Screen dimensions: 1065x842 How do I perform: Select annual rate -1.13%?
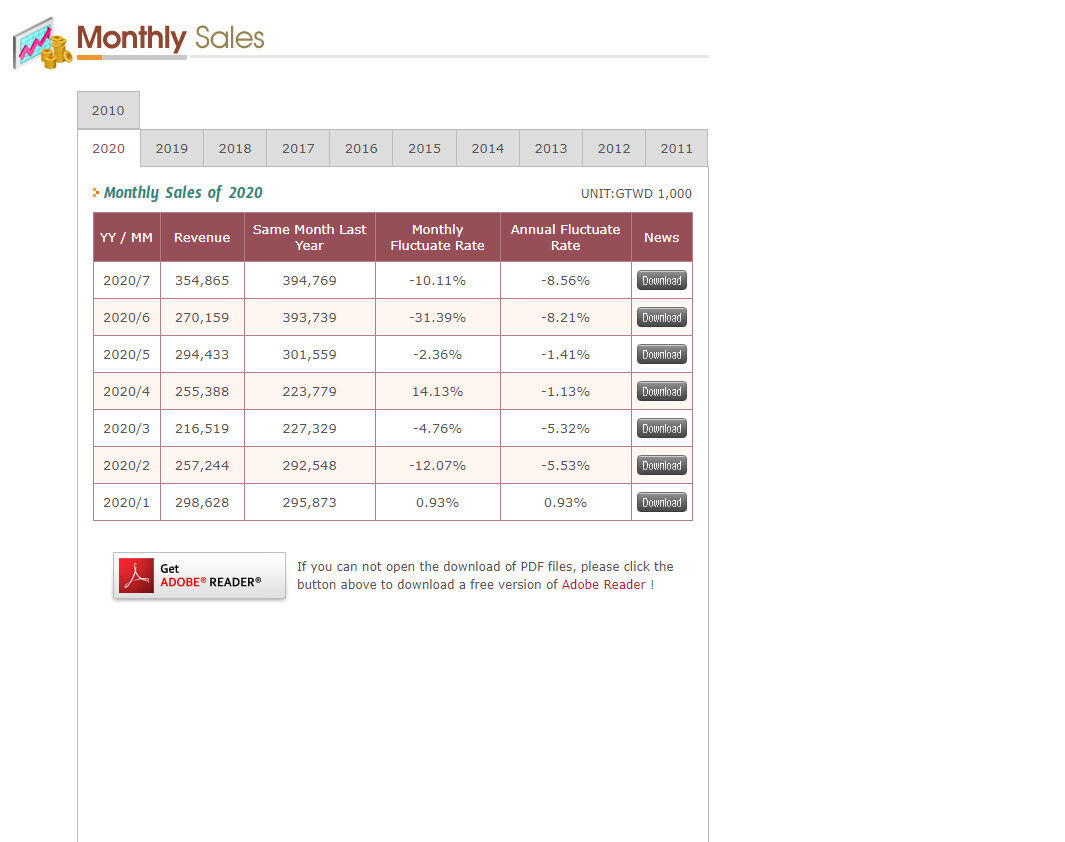pyautogui.click(x=565, y=391)
